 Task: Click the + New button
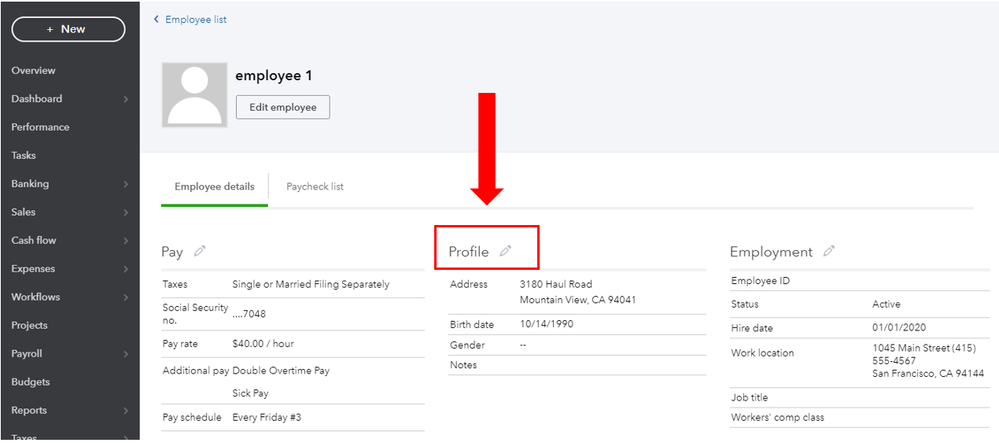68,29
